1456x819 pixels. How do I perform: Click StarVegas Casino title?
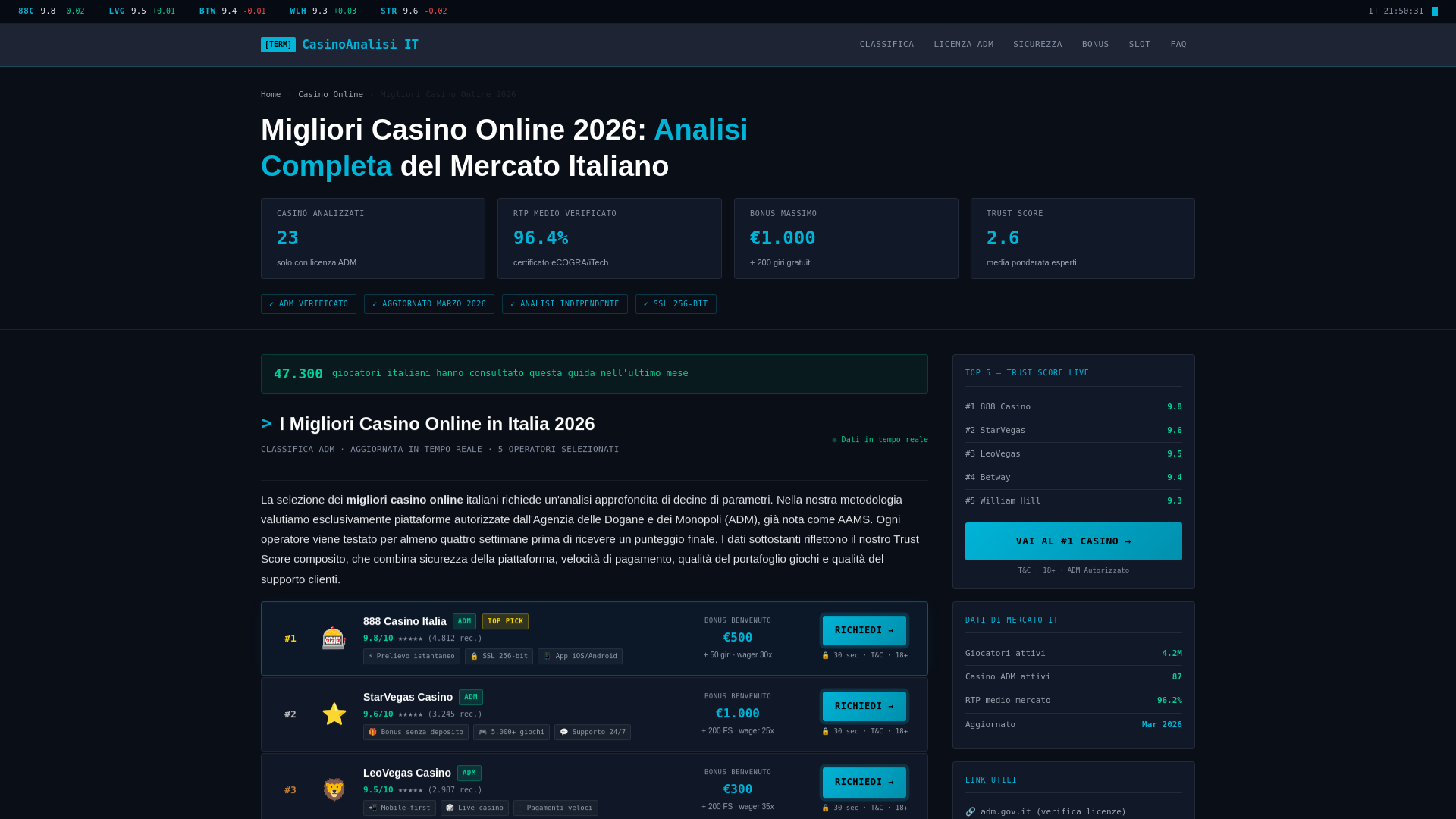pyautogui.click(x=408, y=698)
